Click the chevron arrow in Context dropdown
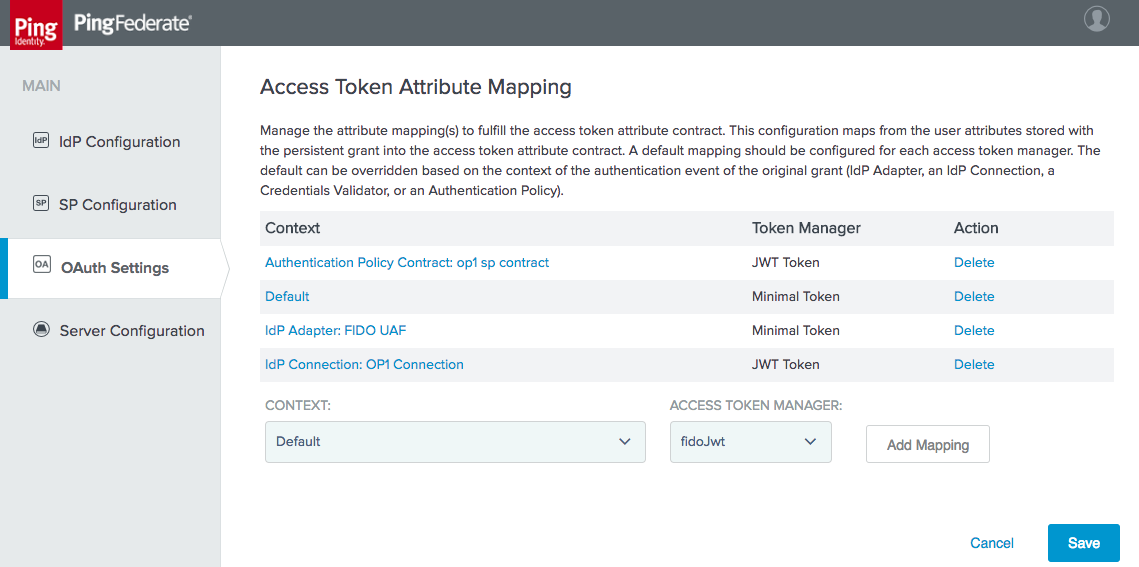This screenshot has width=1139, height=567. tap(624, 441)
